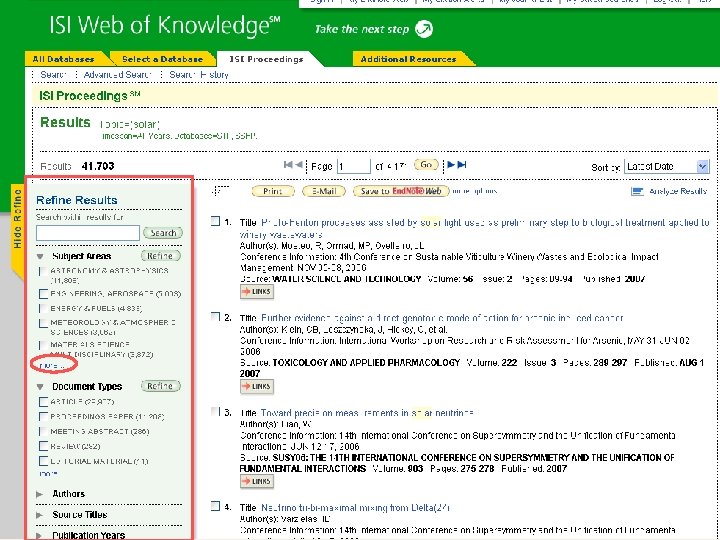Check Article document type

pos(43,402)
